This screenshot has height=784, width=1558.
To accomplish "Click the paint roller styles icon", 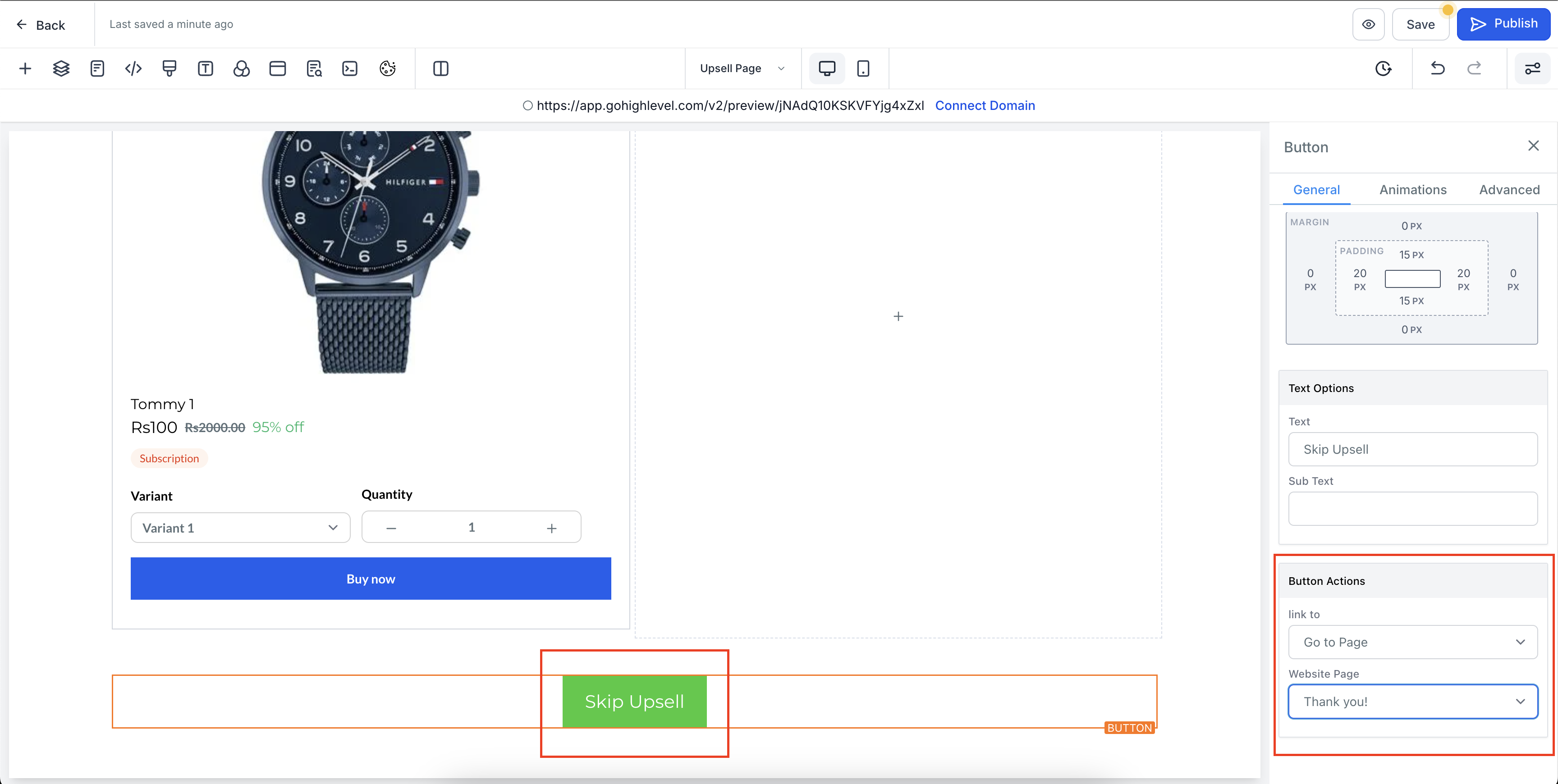I will [170, 68].
